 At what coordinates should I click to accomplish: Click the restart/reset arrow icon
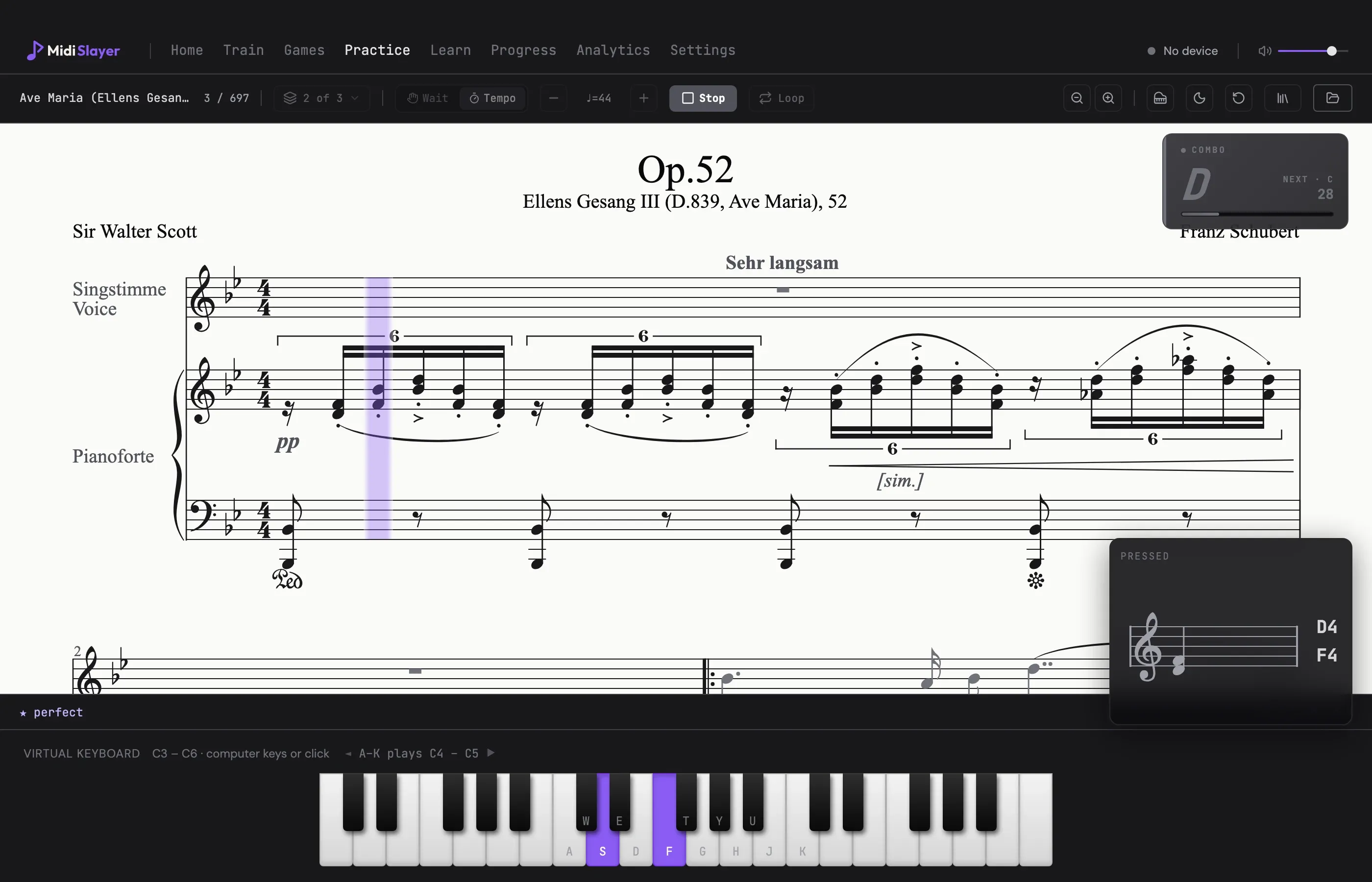pyautogui.click(x=1238, y=98)
